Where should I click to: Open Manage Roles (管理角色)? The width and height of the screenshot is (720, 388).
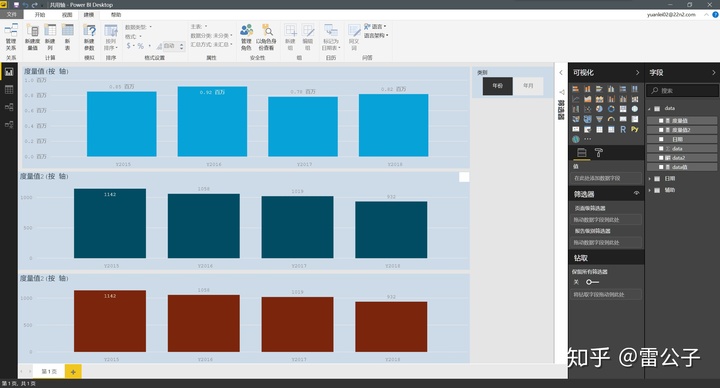pyautogui.click(x=246, y=37)
